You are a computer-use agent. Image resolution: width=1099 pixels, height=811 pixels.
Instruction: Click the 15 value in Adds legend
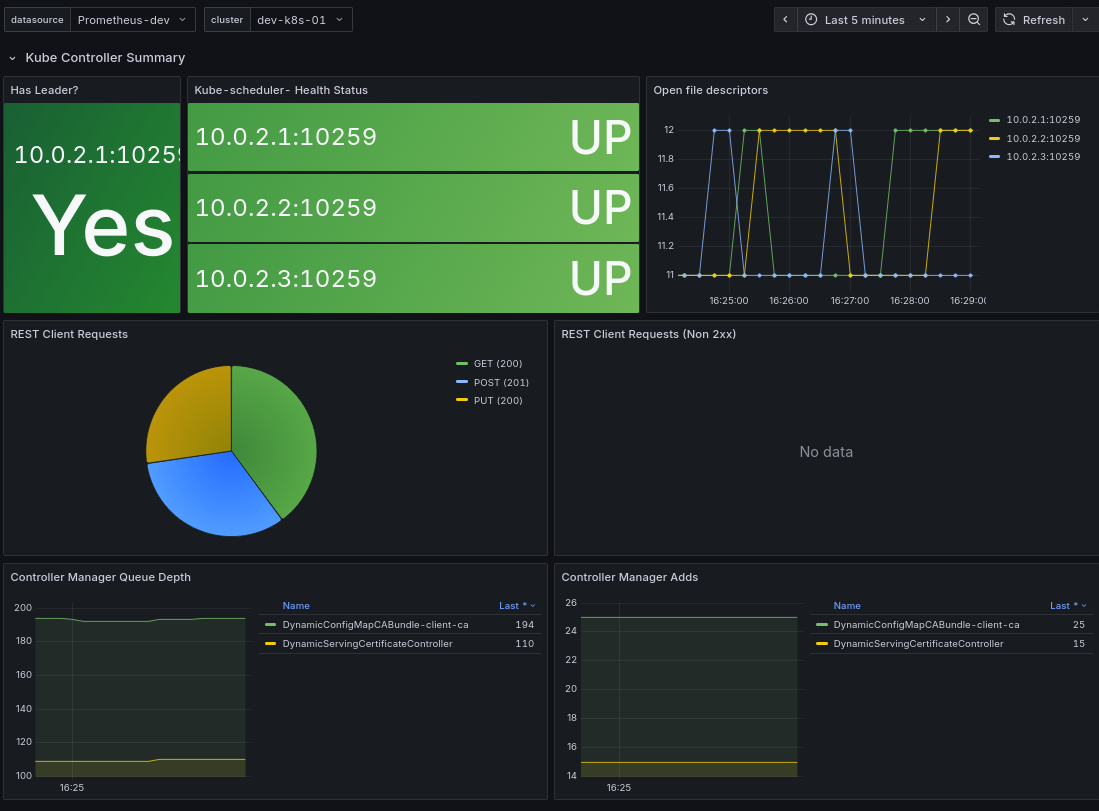[x=1079, y=643]
